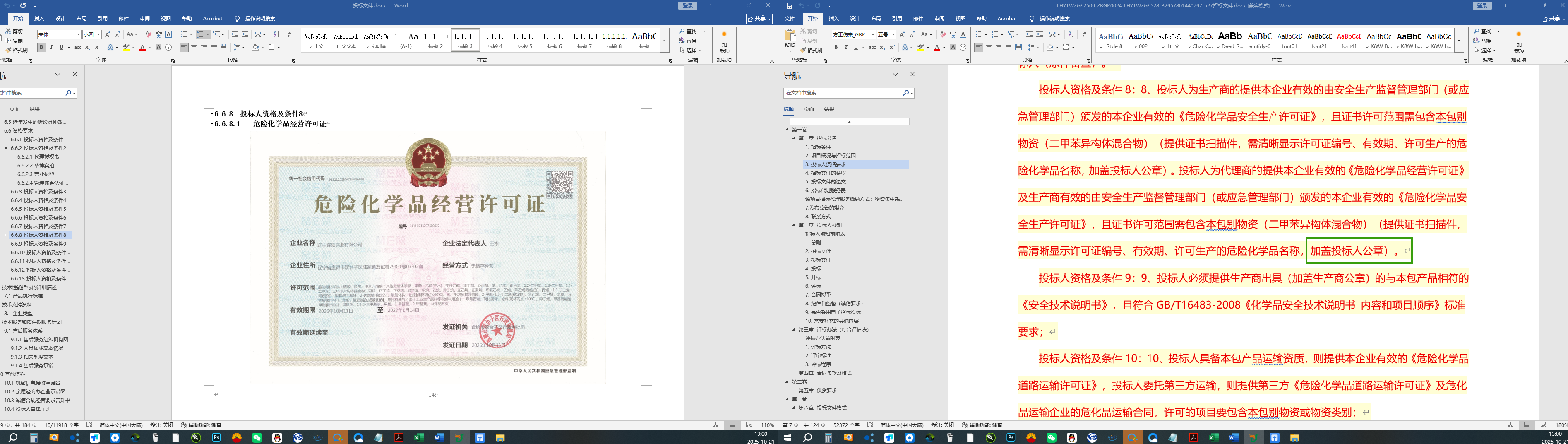1568x444 pixels.
Task: Open the 宋体 font name dropdown
Action: pyautogui.click(x=78, y=35)
